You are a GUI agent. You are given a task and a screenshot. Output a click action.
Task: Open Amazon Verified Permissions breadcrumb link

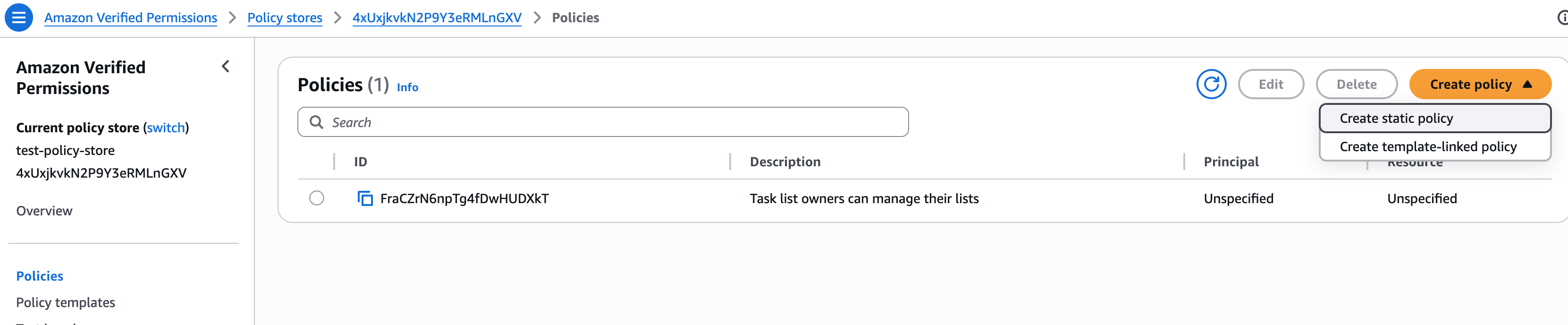click(130, 17)
